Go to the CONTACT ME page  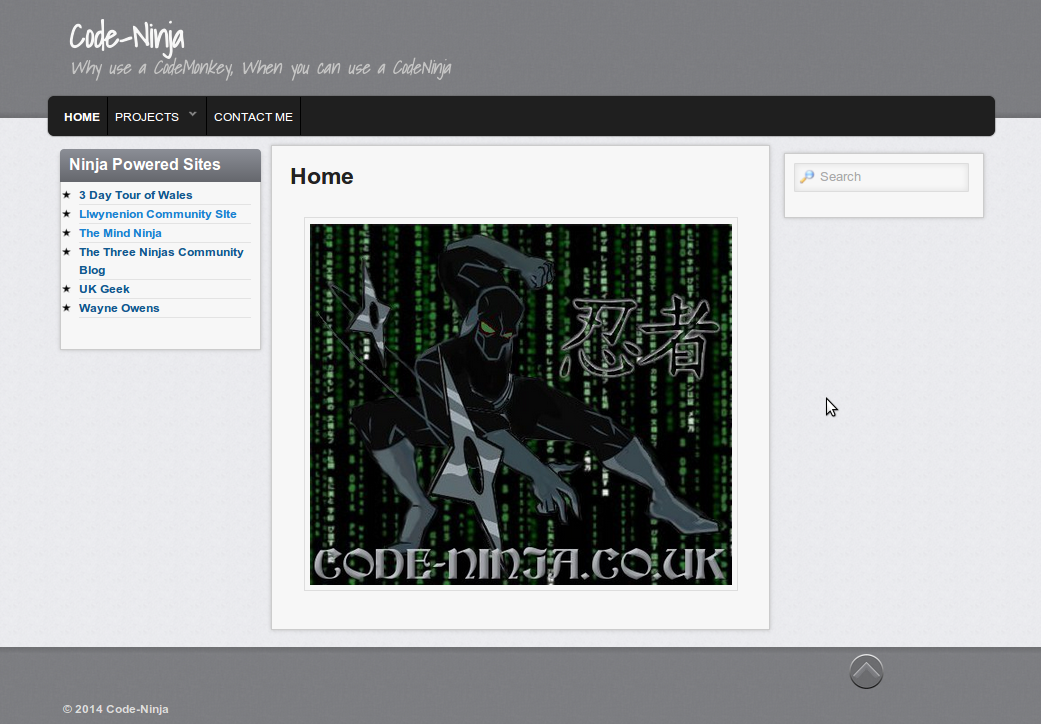[x=253, y=117]
